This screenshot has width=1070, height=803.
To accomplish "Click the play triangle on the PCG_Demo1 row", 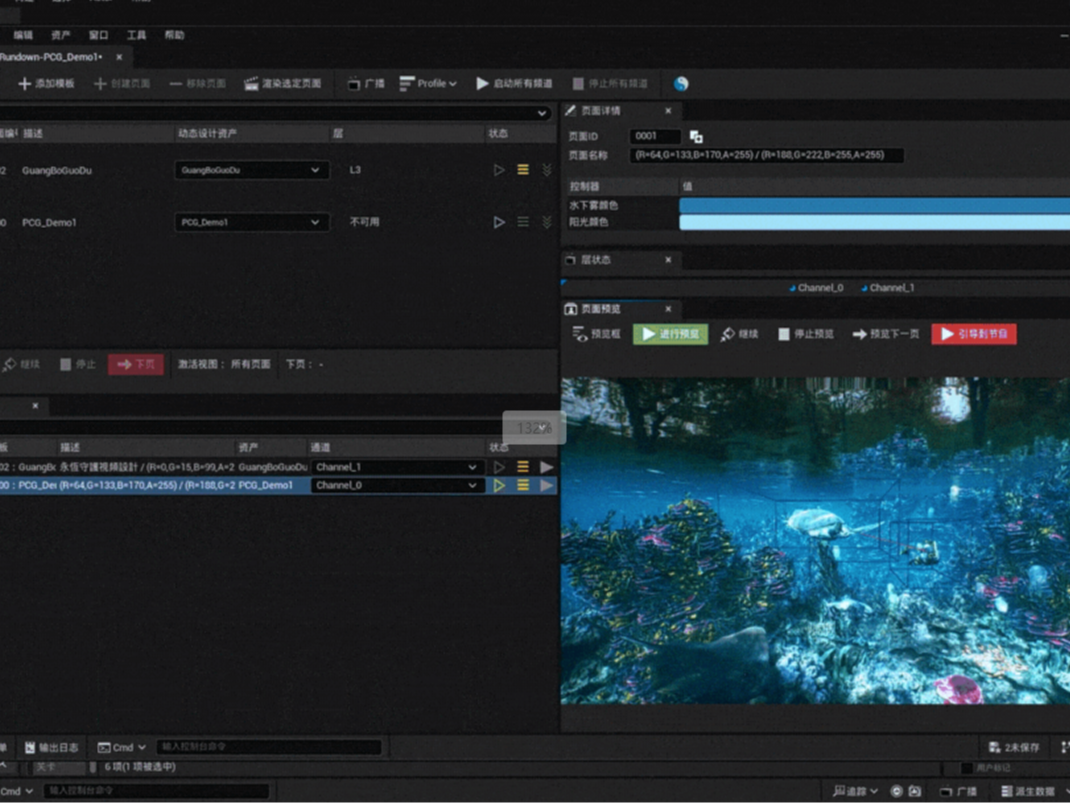I will (x=499, y=222).
